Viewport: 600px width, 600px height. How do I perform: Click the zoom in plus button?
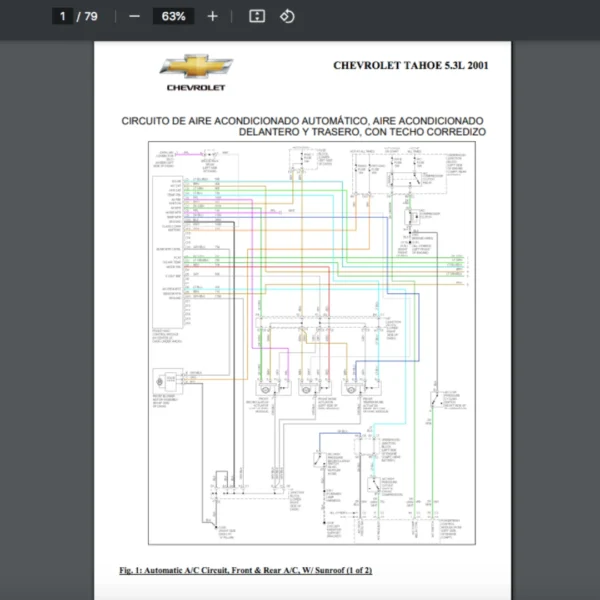212,16
